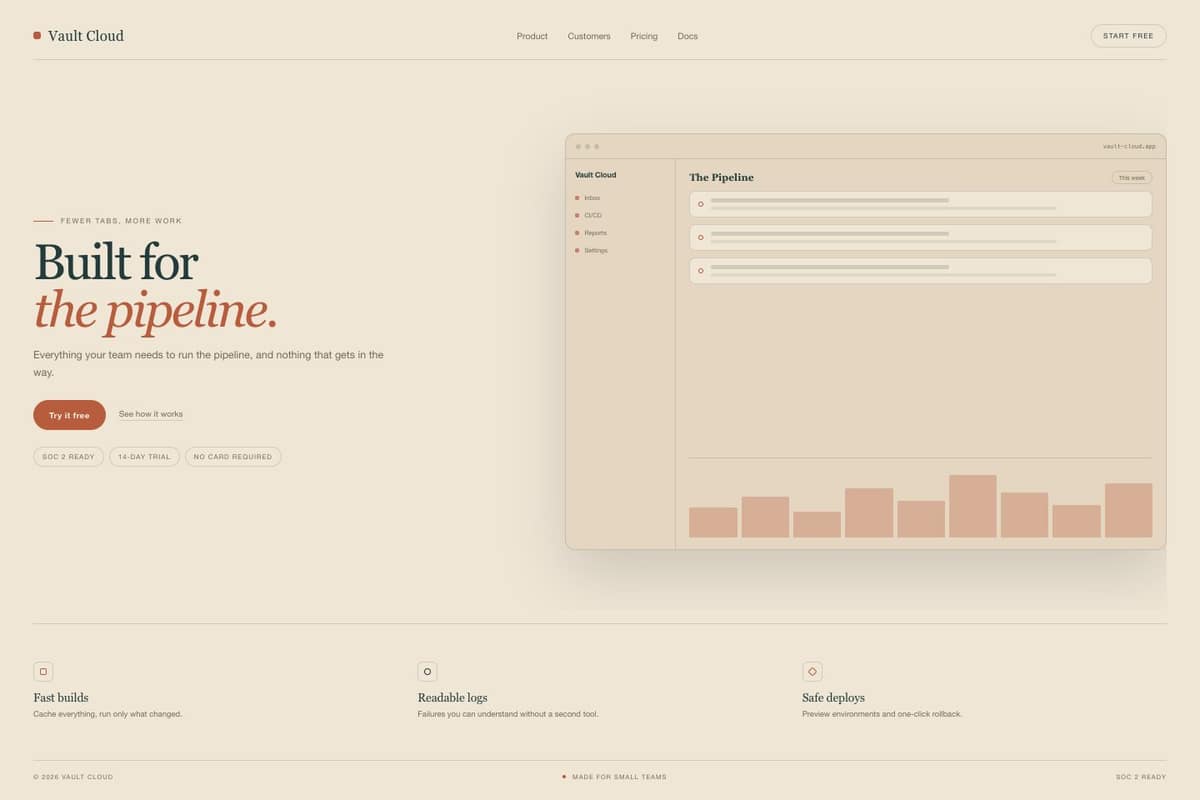This screenshot has width=1200, height=800.
Task: Click the dot beside Inbox in mockup sidebar
Action: tap(577, 198)
